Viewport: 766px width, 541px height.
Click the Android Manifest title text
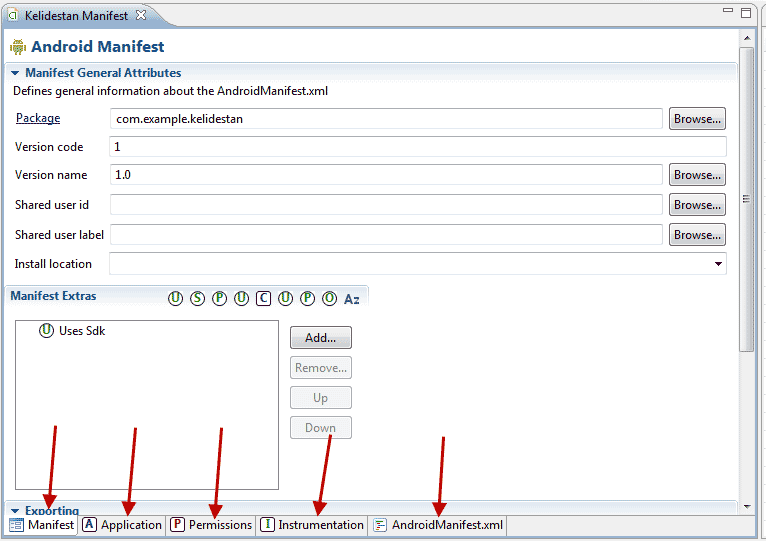pos(98,46)
